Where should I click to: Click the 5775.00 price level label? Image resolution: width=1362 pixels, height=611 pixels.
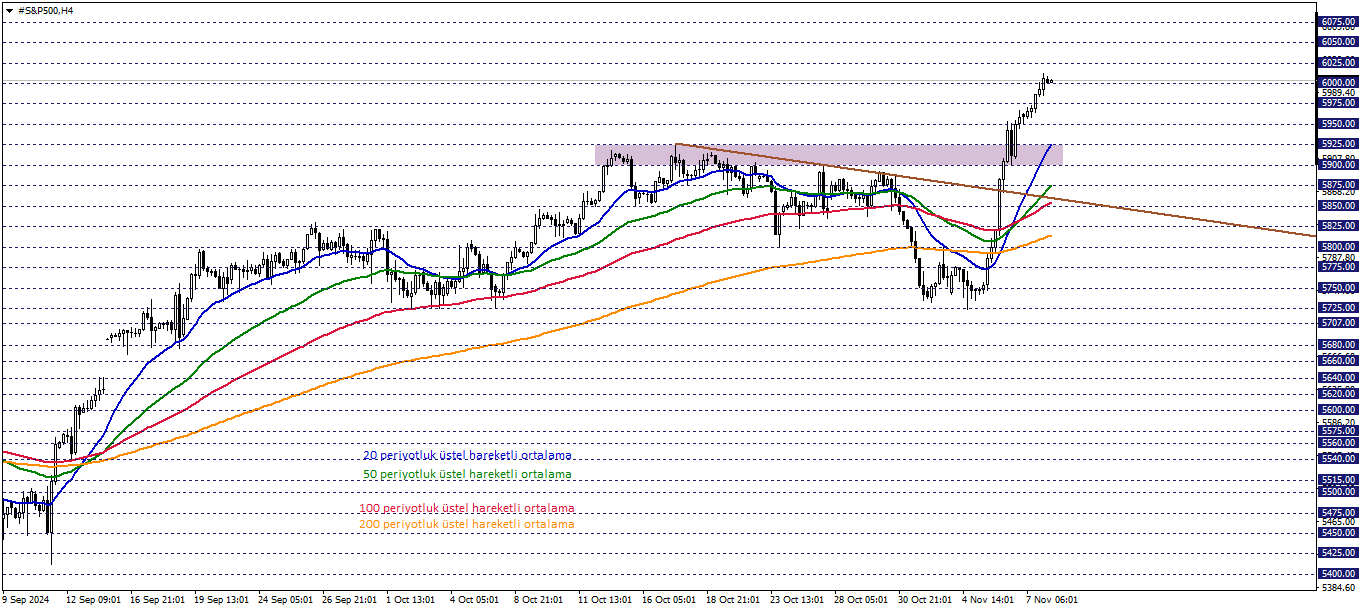click(x=1338, y=267)
